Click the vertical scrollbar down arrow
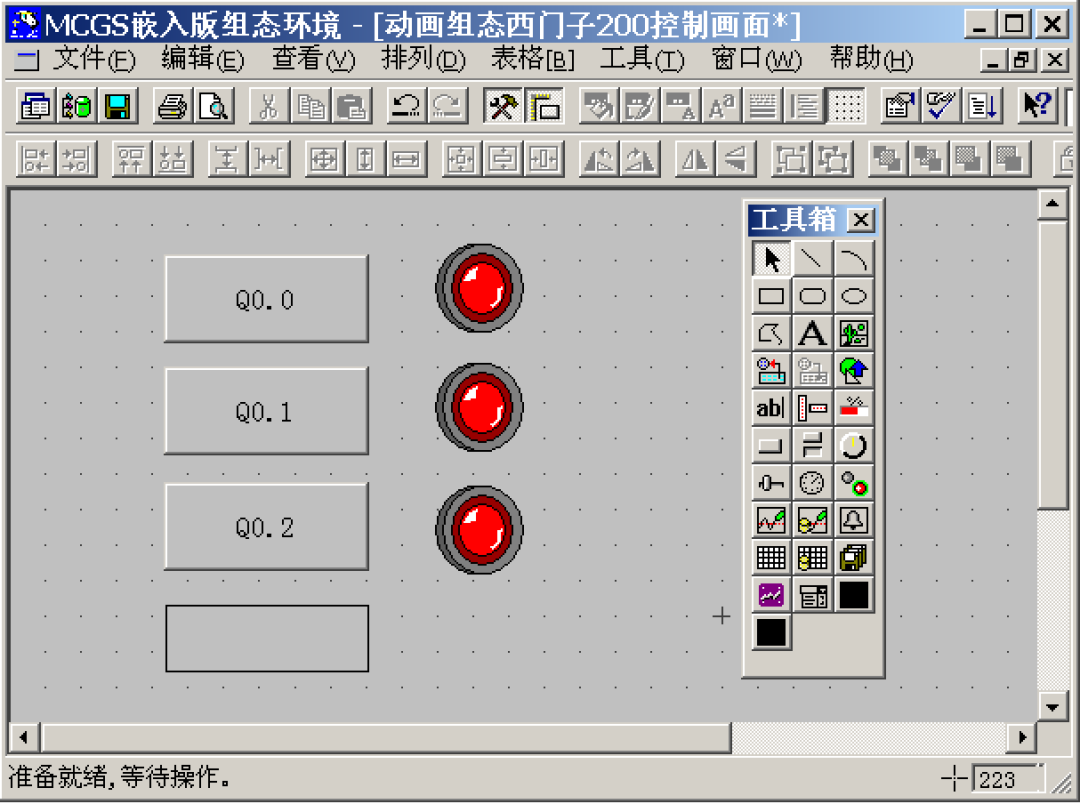Viewport: 1080px width, 804px height. 1052,706
